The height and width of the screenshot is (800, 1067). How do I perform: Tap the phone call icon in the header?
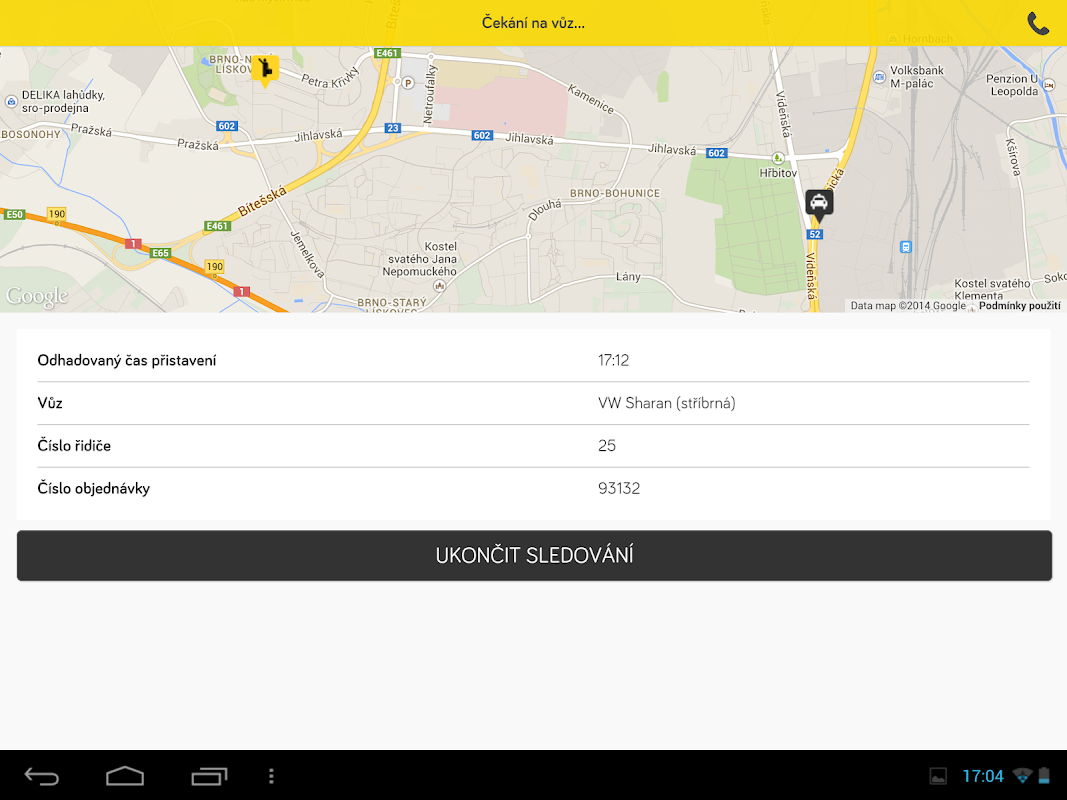(1038, 24)
